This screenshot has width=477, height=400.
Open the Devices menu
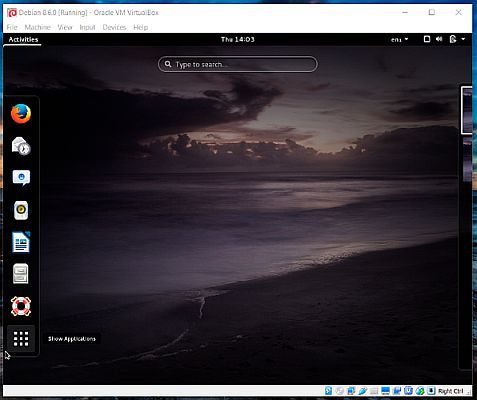click(x=114, y=27)
